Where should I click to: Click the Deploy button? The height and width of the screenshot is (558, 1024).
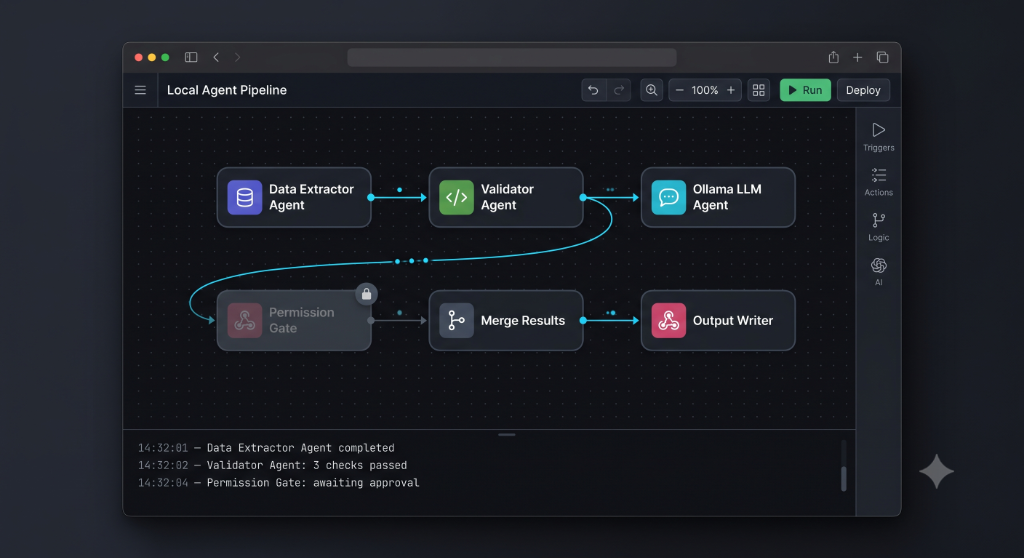(863, 90)
